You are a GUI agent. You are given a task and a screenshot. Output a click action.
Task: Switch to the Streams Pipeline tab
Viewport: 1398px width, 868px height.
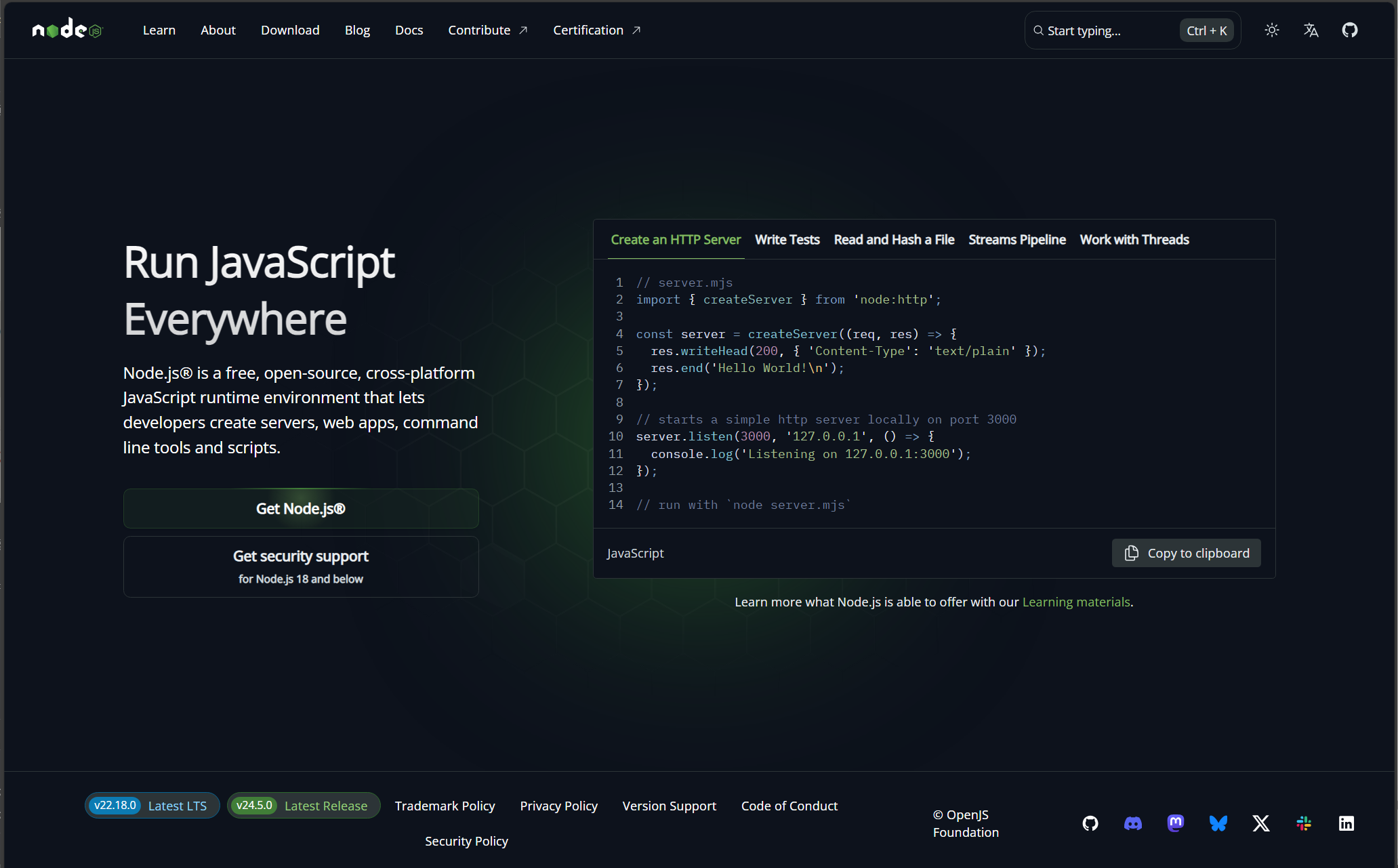[x=1017, y=240]
